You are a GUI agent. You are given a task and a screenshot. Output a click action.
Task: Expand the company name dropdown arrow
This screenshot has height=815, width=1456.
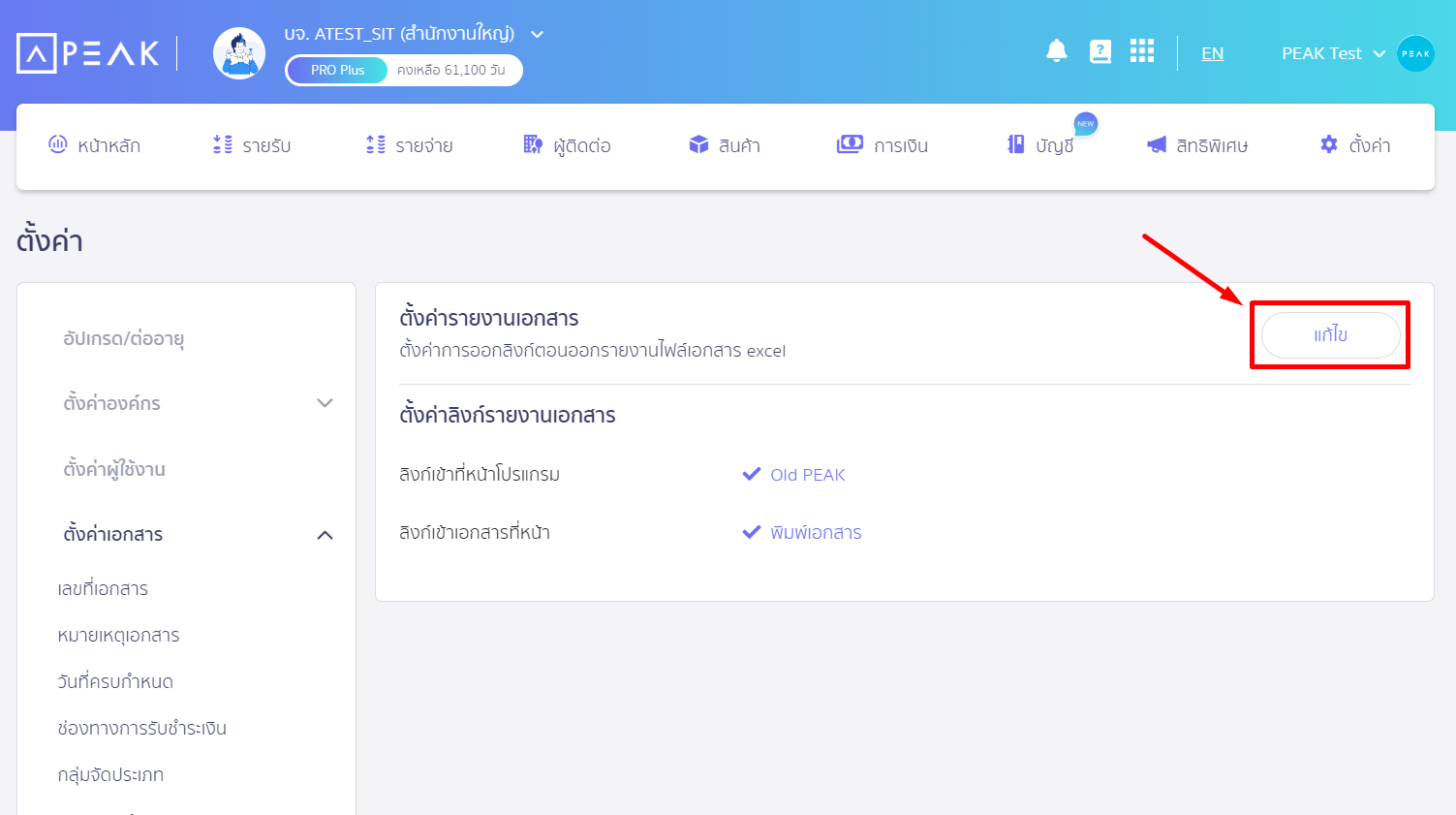[x=538, y=35]
